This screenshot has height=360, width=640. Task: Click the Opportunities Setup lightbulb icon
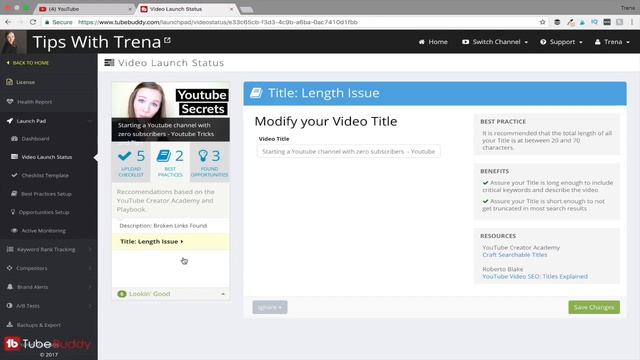[x=13, y=212]
